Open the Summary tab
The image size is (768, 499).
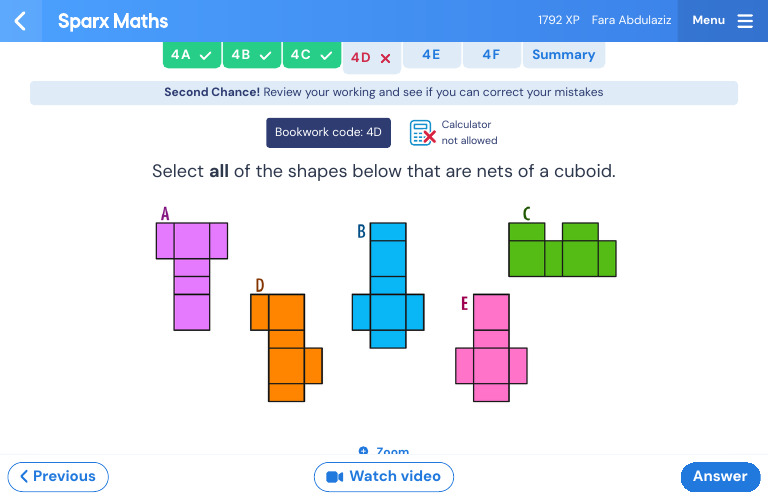coord(563,55)
